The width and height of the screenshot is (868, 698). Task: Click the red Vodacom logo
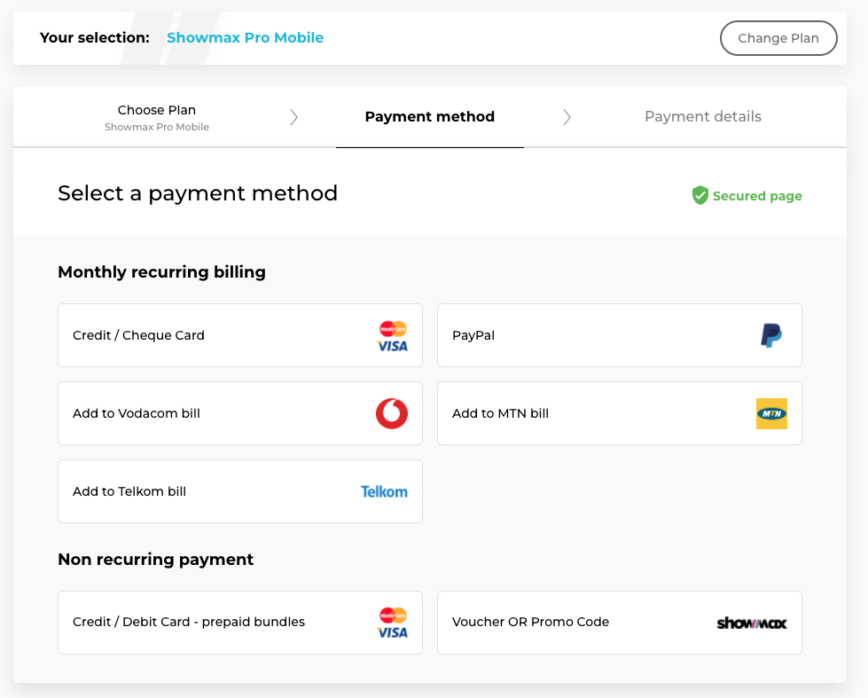392,413
